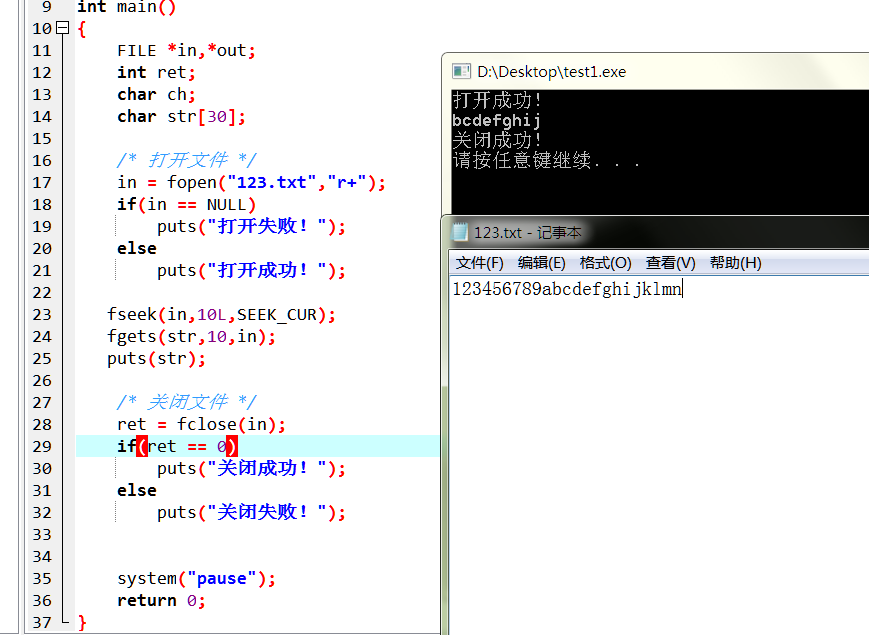The image size is (869, 635).
Task: Click the Notepad icon in 123.txt title bar
Action: (460, 231)
